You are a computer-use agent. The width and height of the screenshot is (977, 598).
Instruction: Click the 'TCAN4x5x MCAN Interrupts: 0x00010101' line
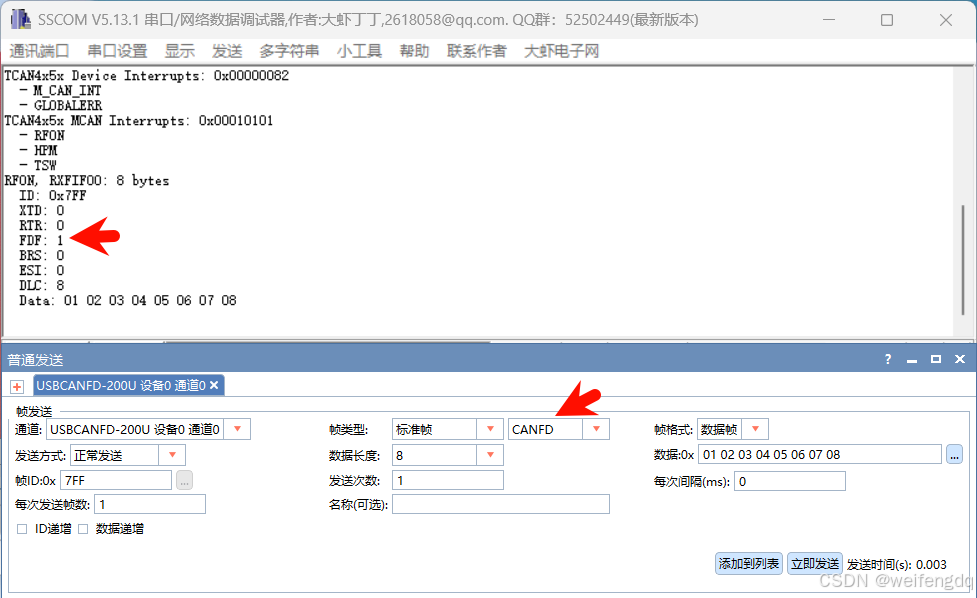pos(138,120)
